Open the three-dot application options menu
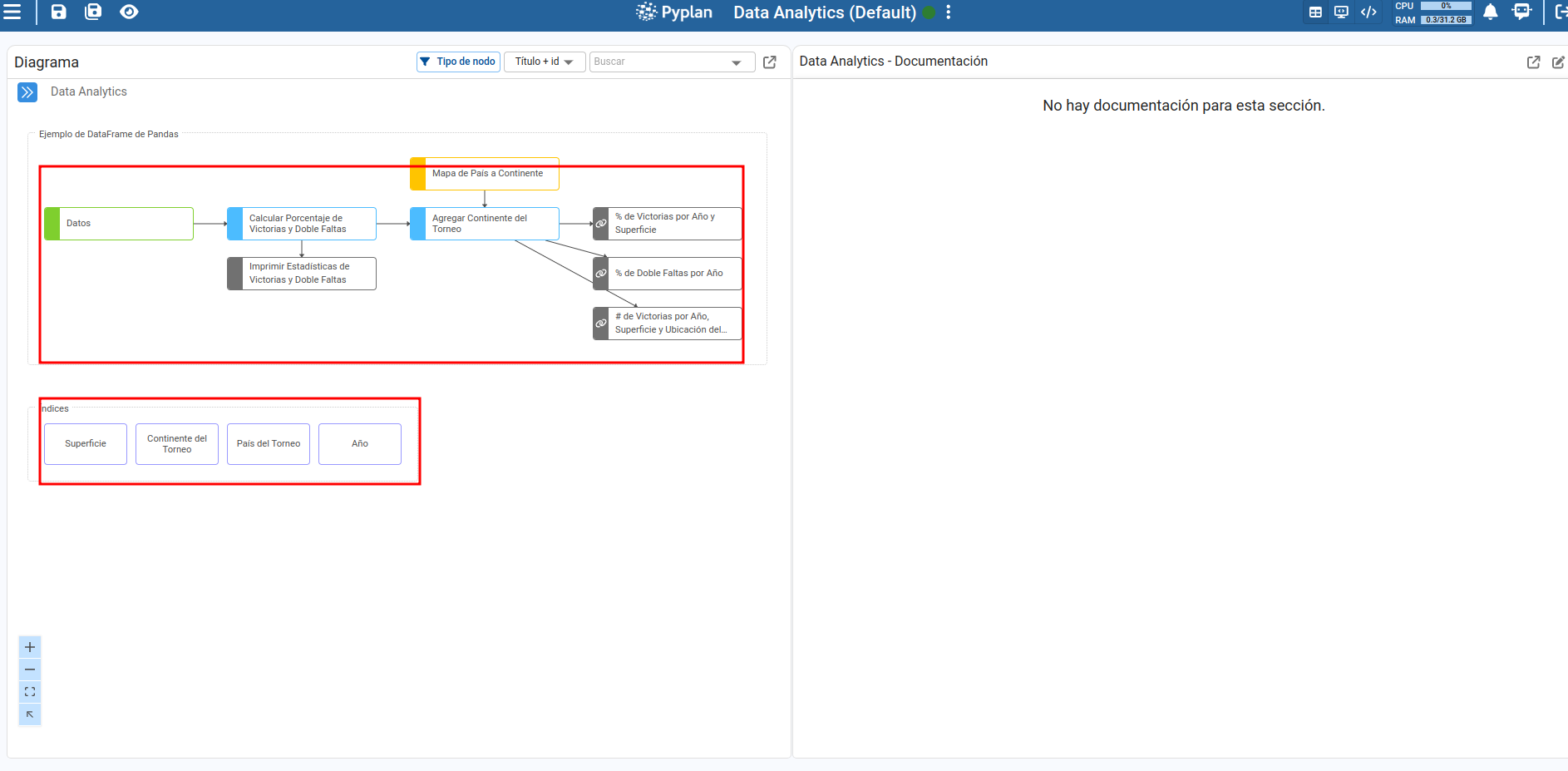1568x771 pixels. click(x=949, y=12)
